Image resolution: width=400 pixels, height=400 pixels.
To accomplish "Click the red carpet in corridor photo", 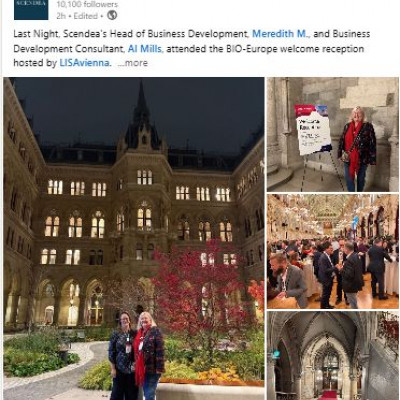I will [327, 395].
